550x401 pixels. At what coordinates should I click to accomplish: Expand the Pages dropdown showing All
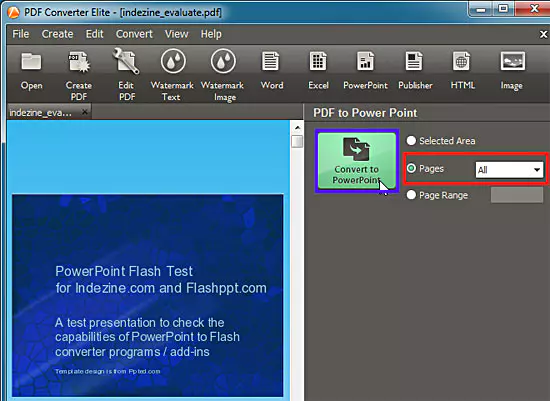[x=509, y=170]
